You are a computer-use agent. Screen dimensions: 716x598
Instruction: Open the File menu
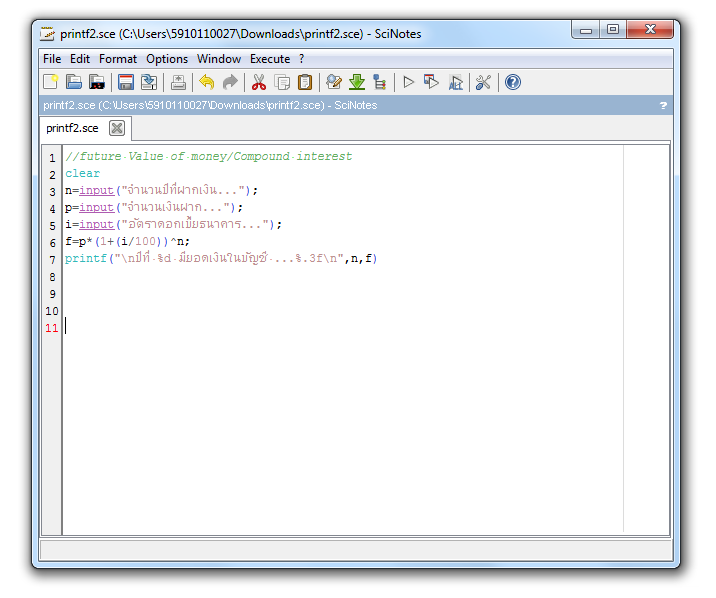(x=52, y=59)
